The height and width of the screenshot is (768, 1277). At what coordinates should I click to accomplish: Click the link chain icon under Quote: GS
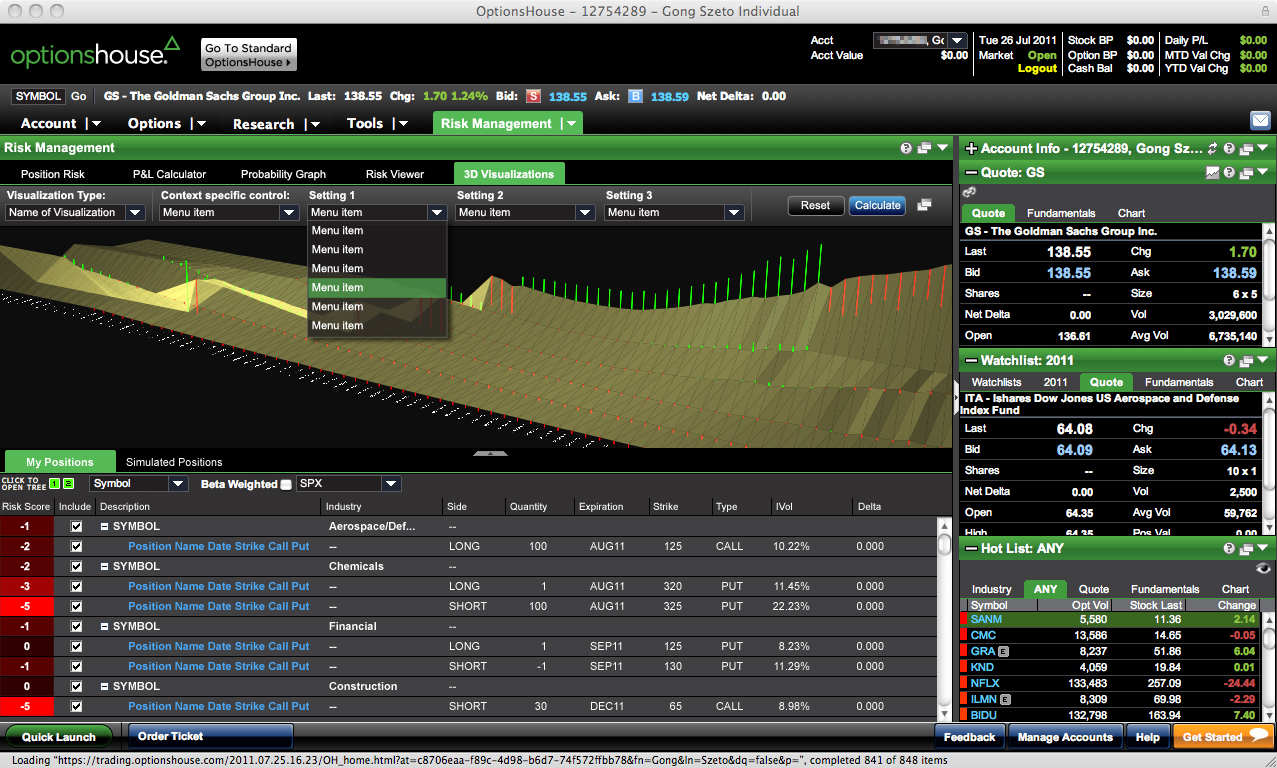pos(968,192)
